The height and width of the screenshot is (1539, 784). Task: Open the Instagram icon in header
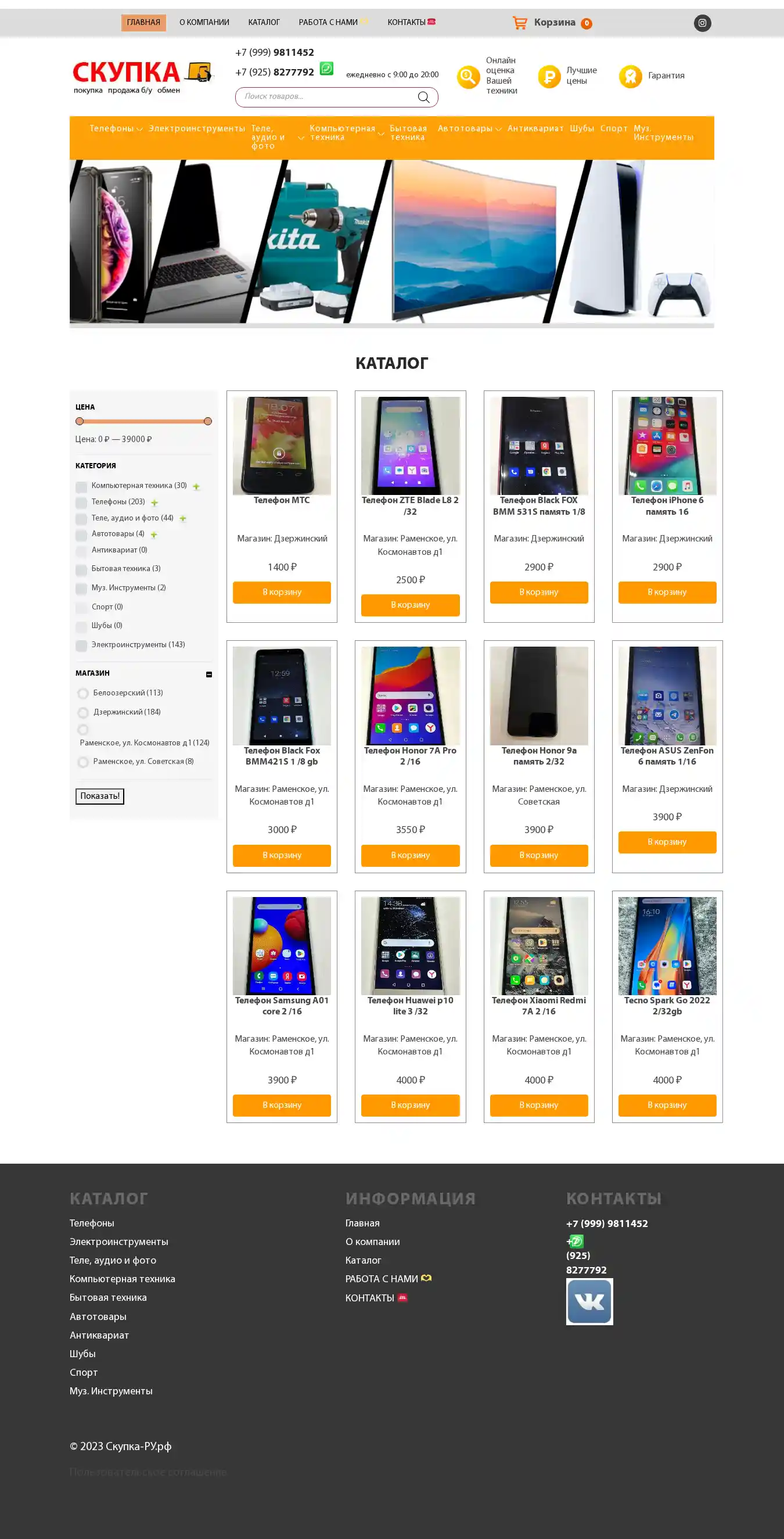click(702, 23)
